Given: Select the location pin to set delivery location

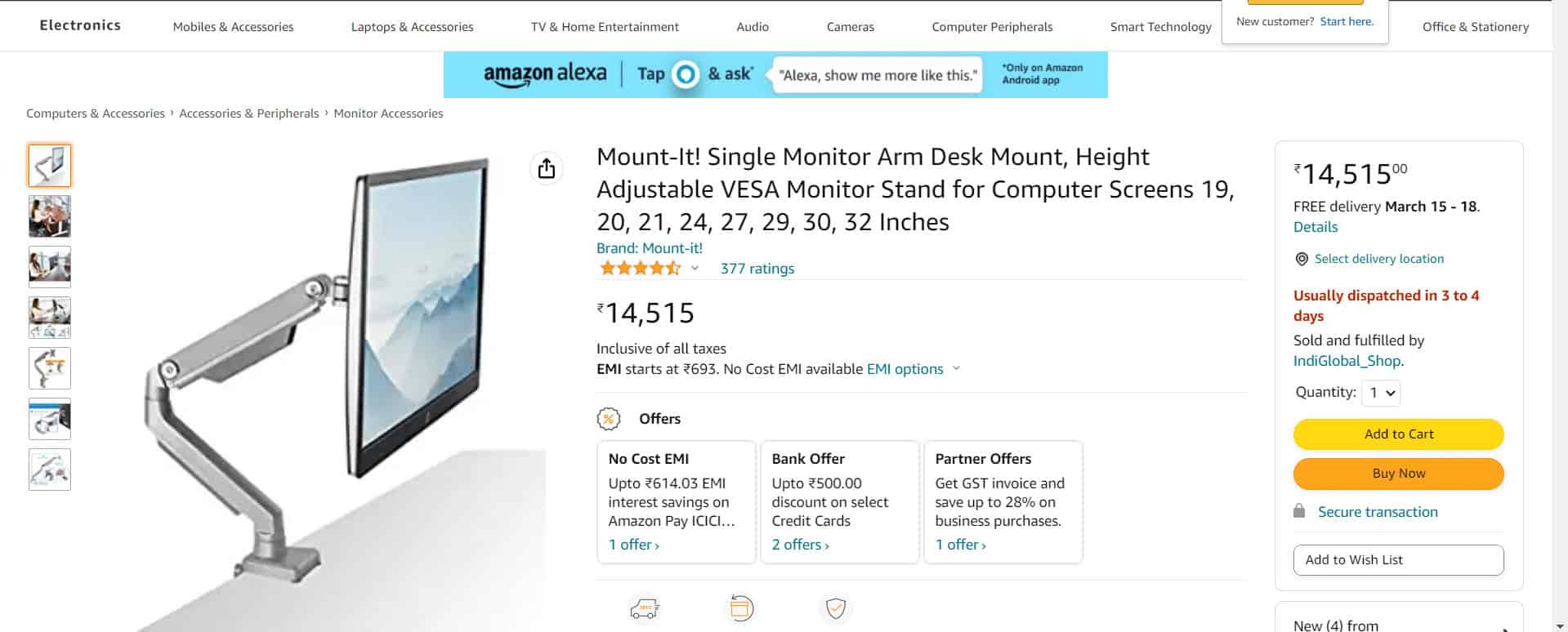Looking at the screenshot, I should 1301,259.
